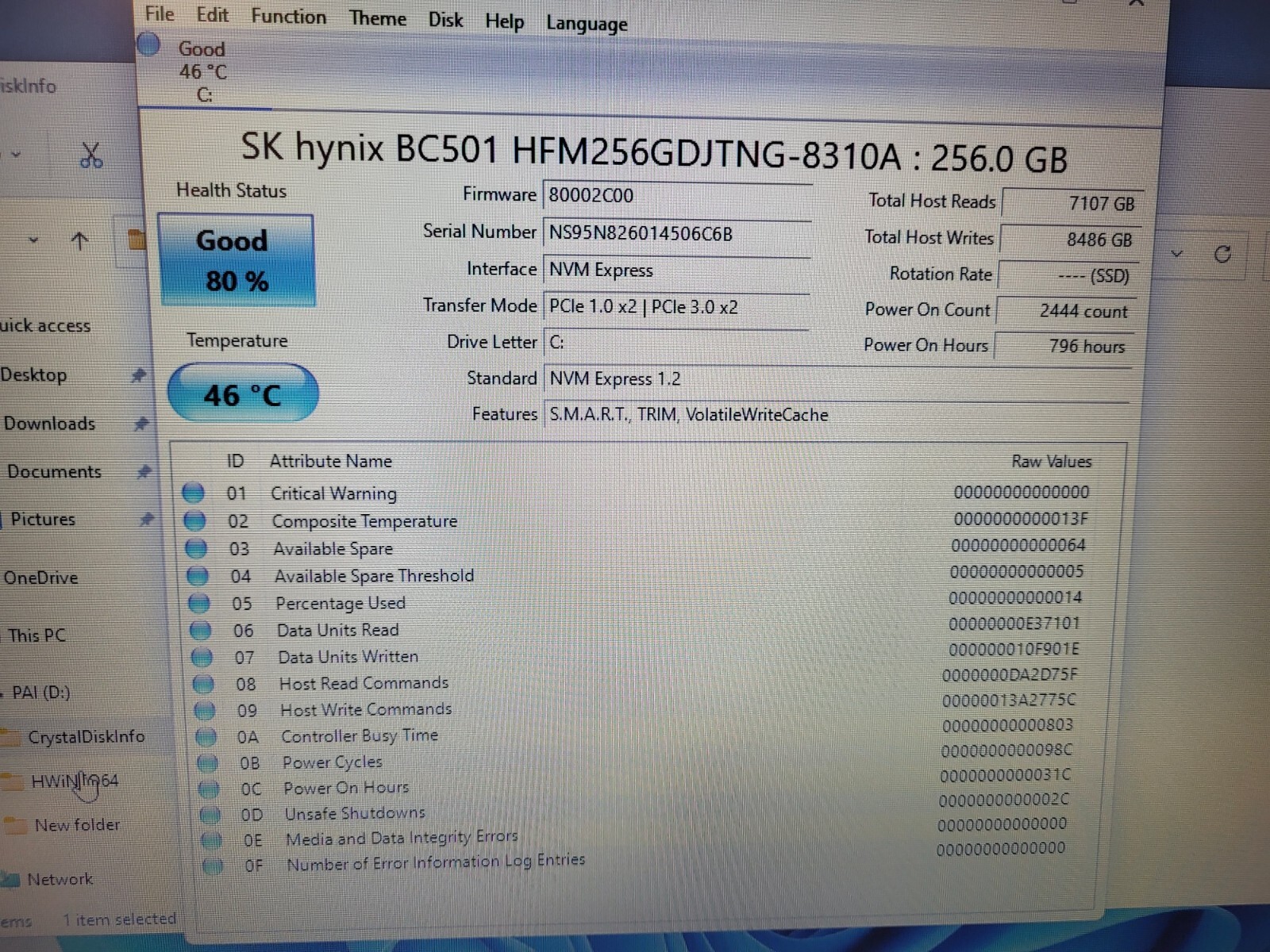Click status circle for Composite Temperature
Image resolution: width=1270 pixels, height=952 pixels.
pos(194,520)
